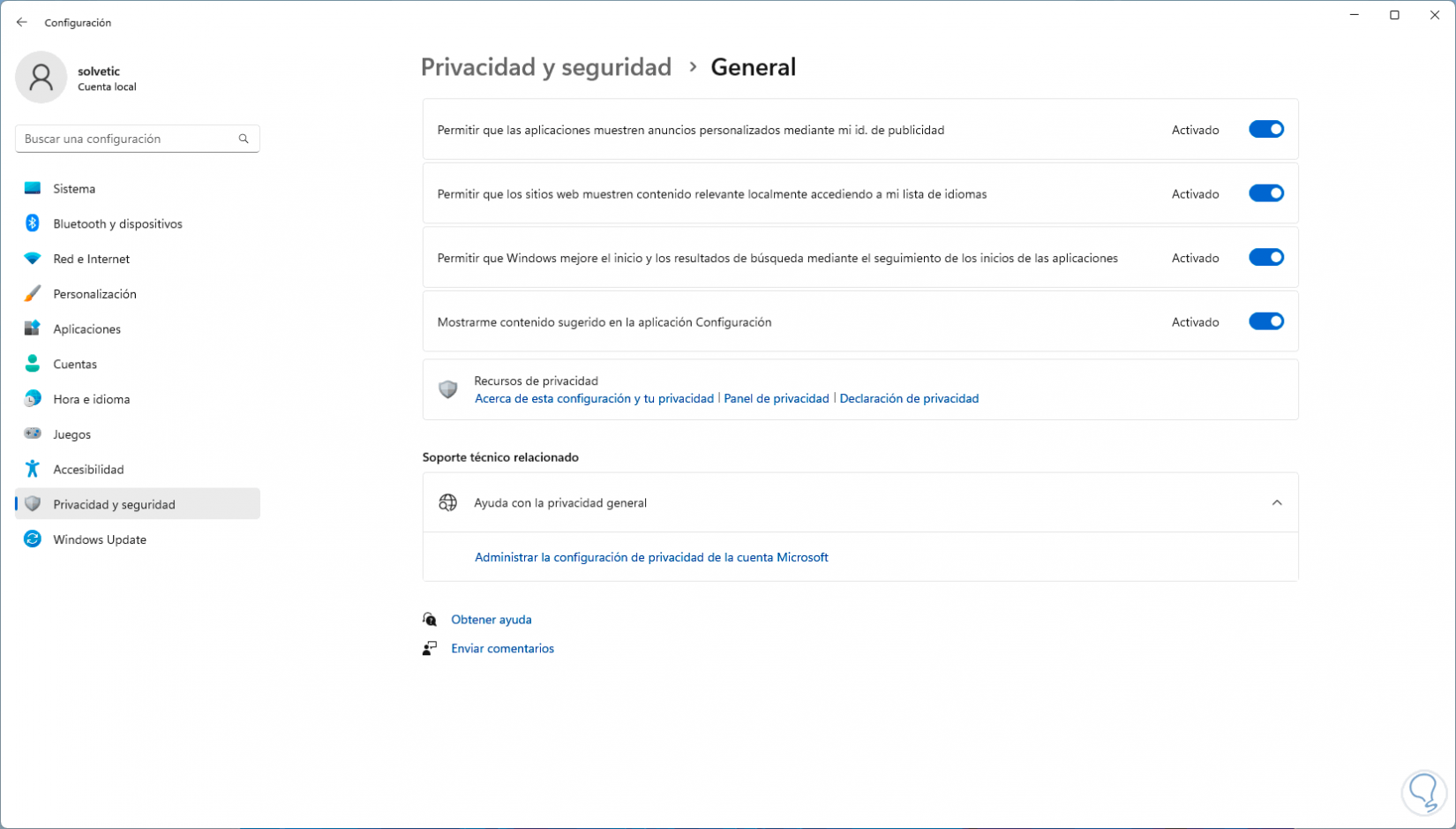Go to Hora e idioma settings
Viewport: 1456px width, 829px height.
91,399
